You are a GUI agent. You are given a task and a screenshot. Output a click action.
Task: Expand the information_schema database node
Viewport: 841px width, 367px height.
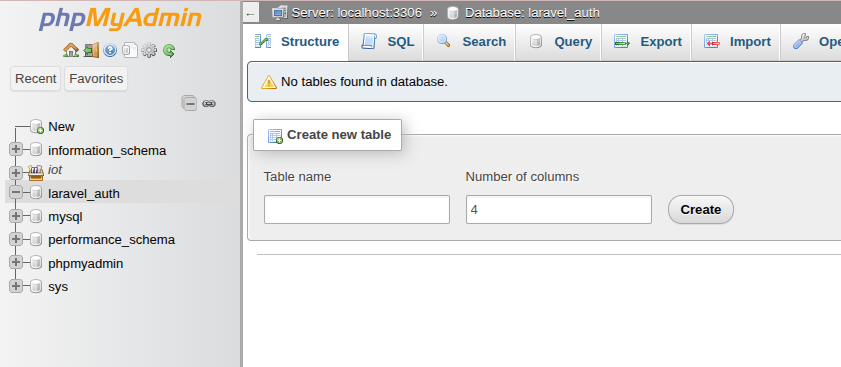[x=16, y=150]
